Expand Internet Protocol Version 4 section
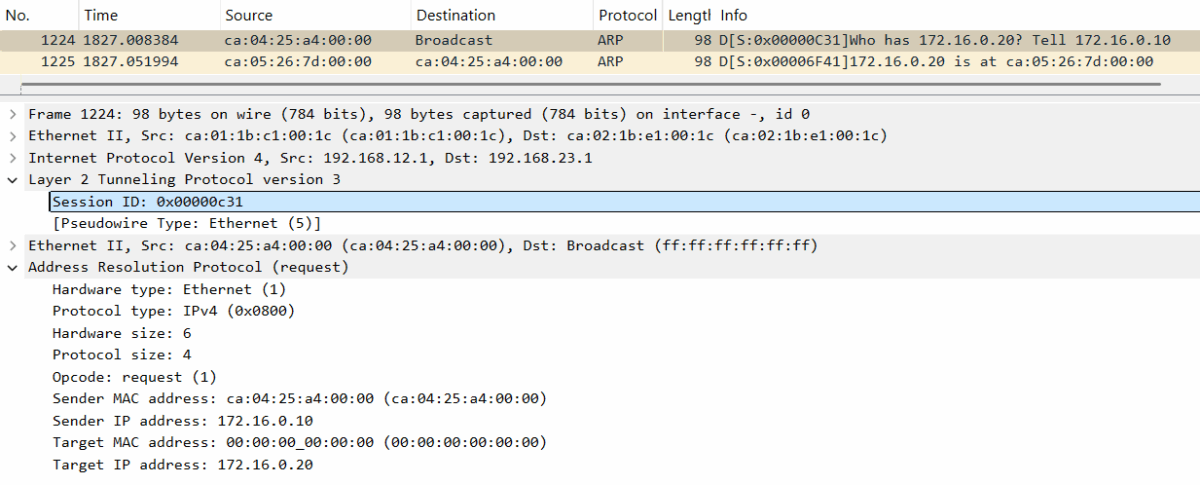1200x485 pixels. click(x=12, y=158)
